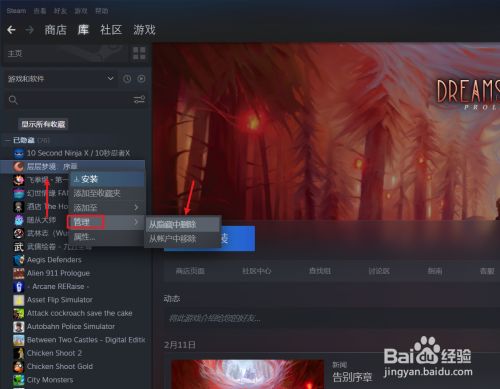Switch library to grid view icon

pyautogui.click(x=139, y=53)
